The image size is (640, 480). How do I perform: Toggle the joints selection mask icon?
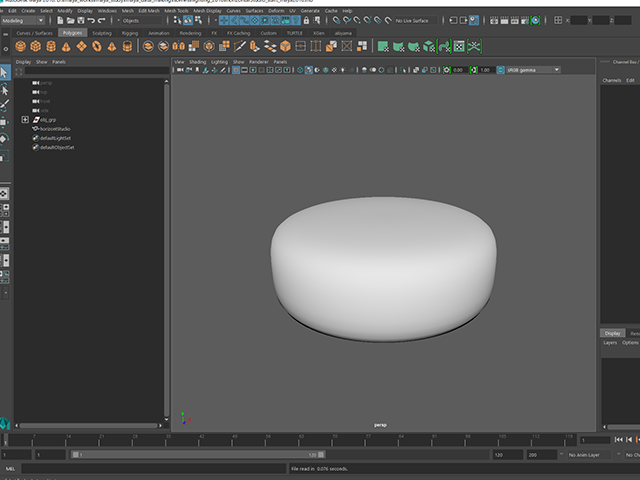[234, 20]
